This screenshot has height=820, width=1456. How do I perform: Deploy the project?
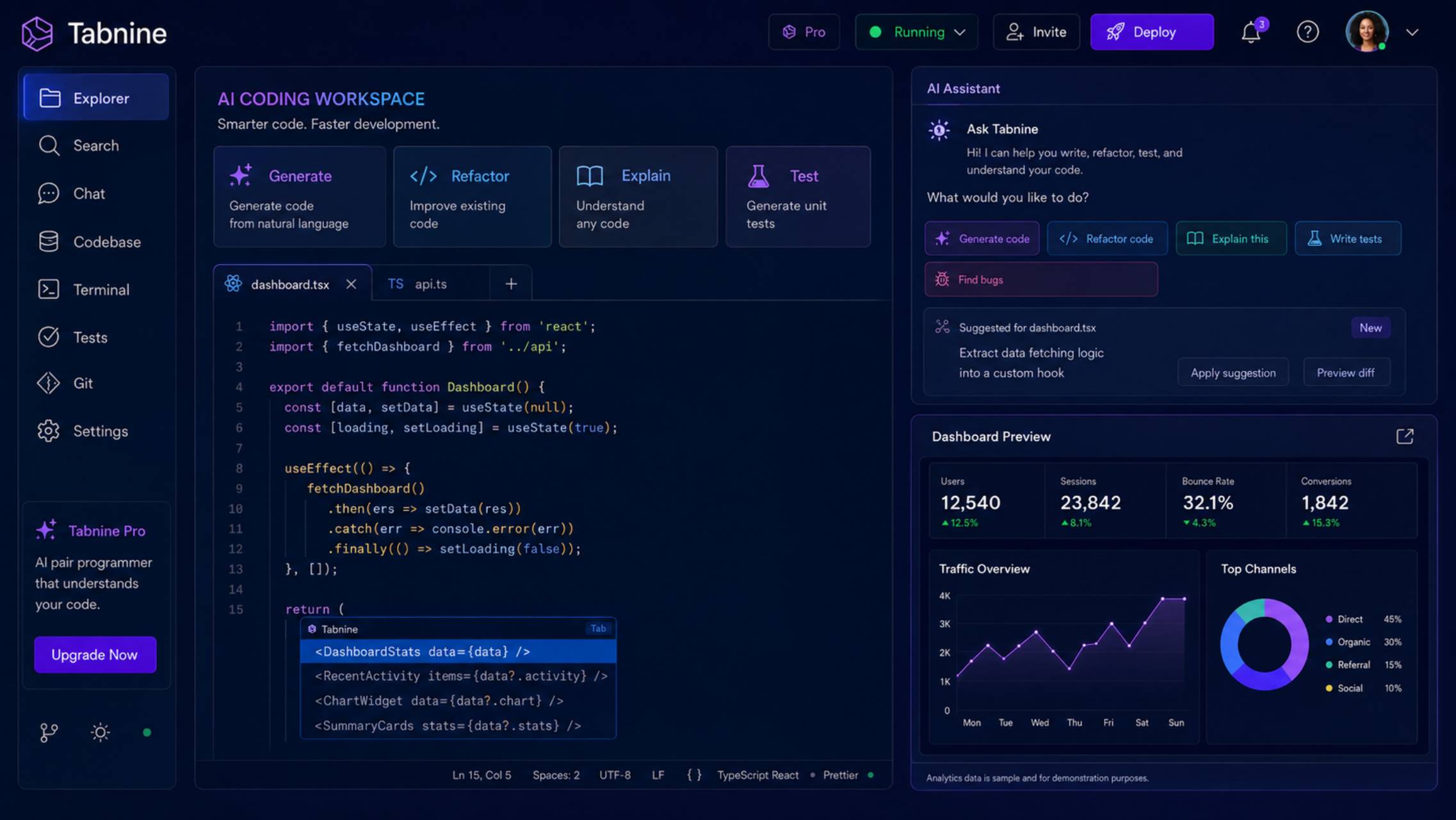[x=1152, y=32]
